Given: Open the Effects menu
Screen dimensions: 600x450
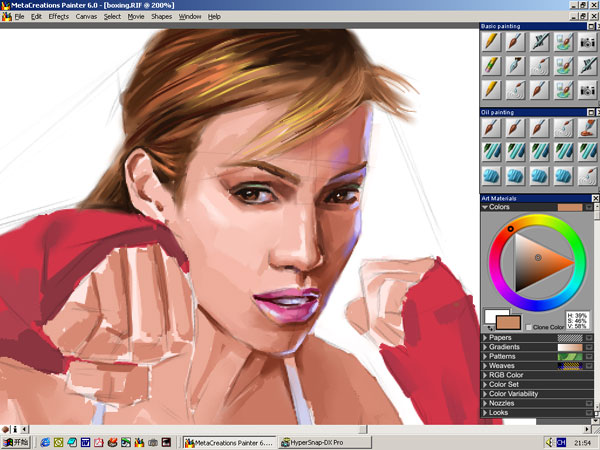Looking at the screenshot, I should 58,17.
